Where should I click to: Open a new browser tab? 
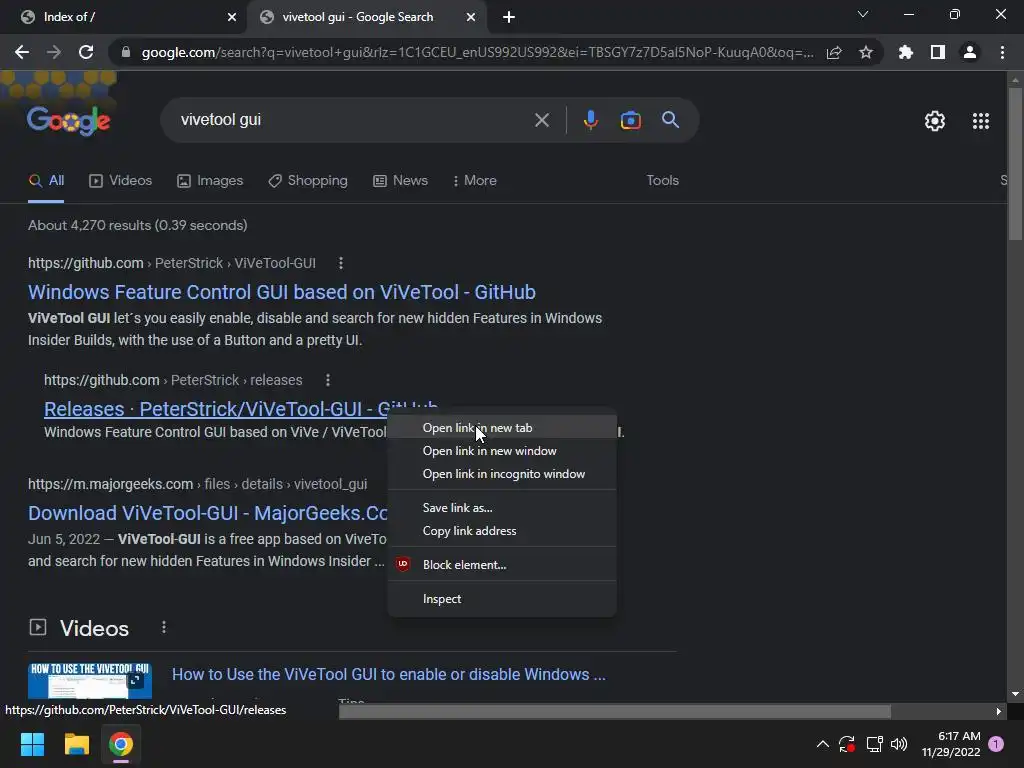tap(509, 17)
